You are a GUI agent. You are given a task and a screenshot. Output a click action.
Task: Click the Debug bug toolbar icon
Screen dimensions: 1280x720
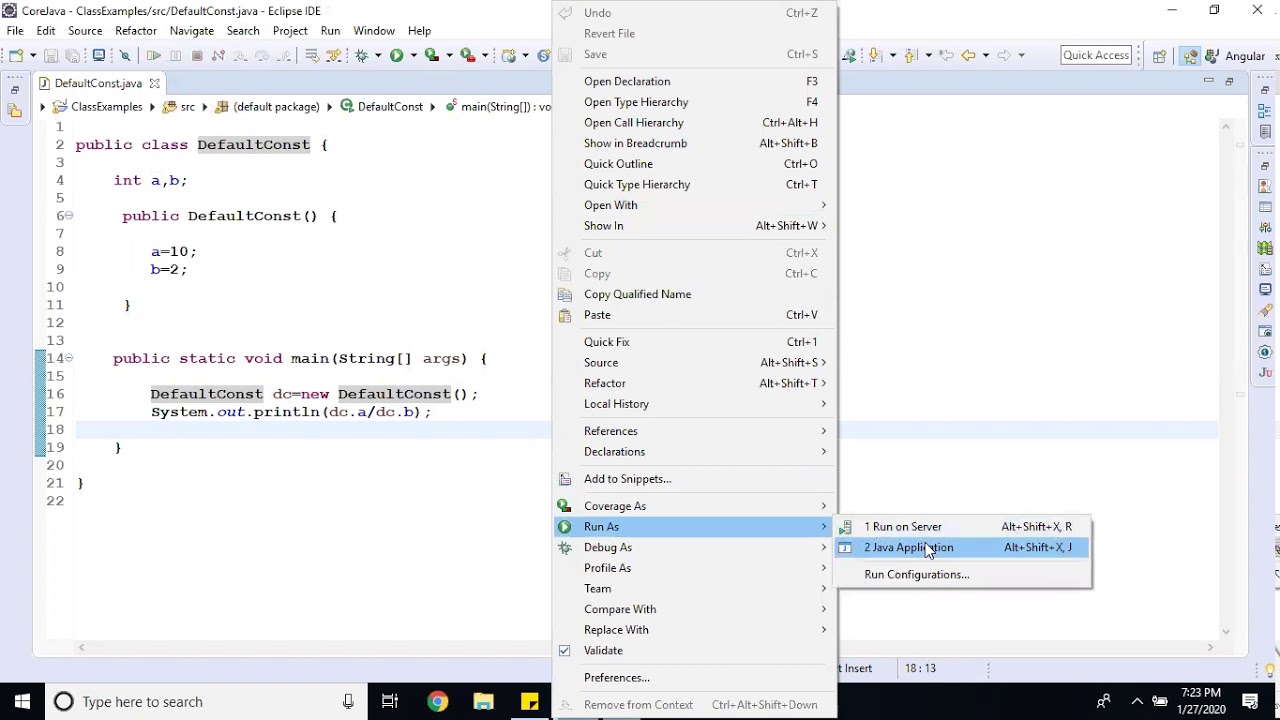(x=361, y=55)
